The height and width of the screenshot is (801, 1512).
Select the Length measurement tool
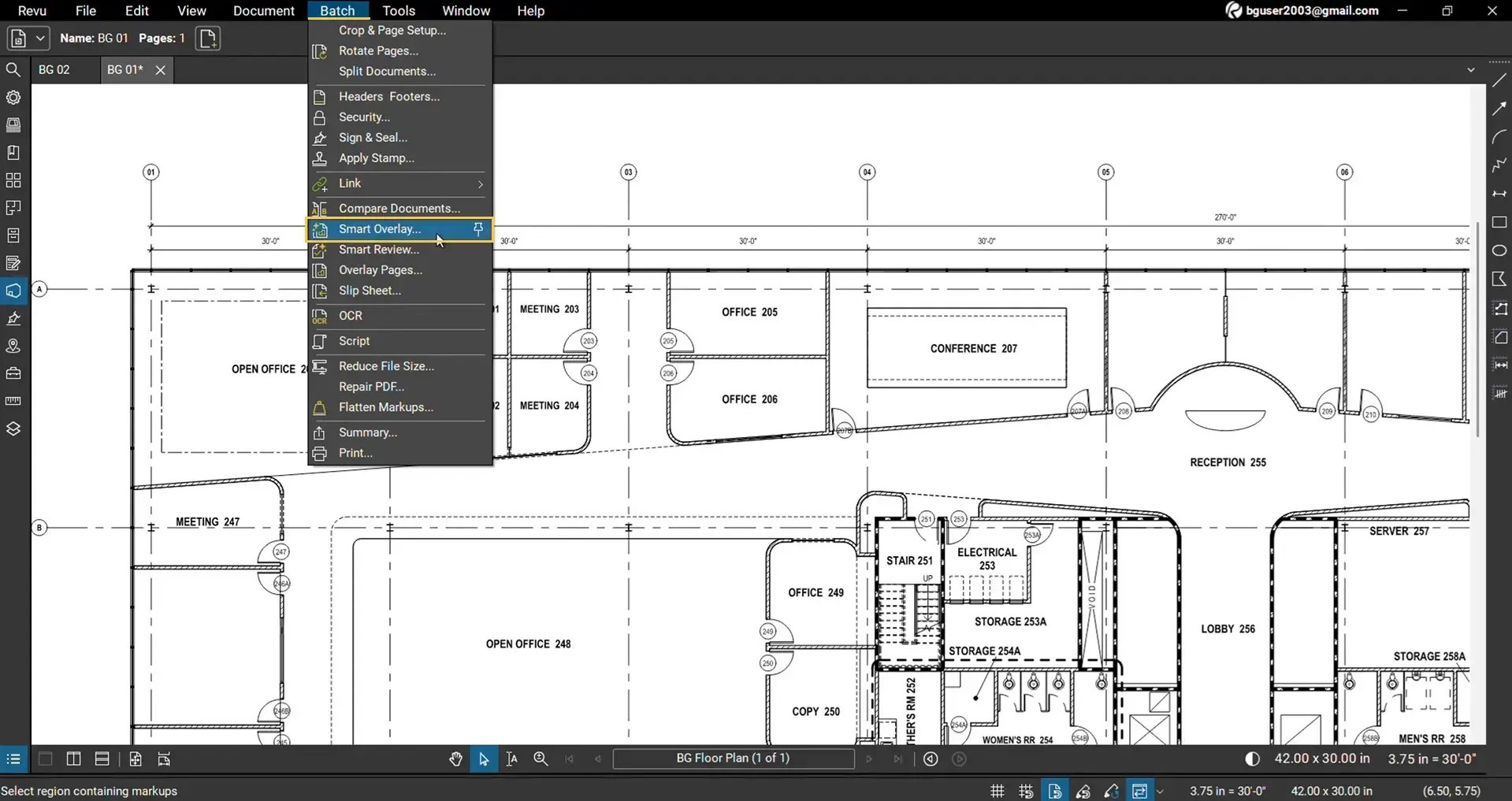coord(1499,365)
